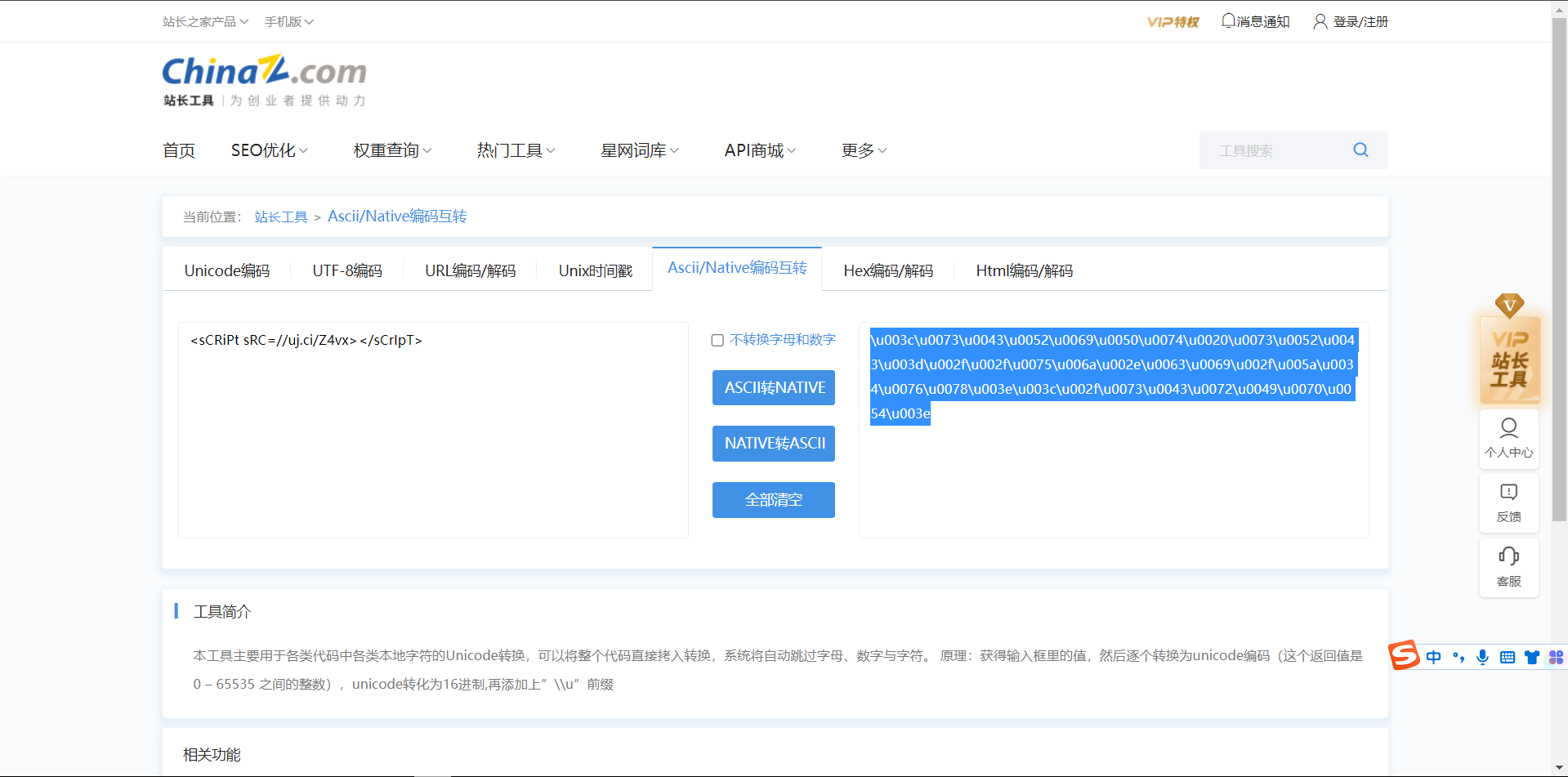Click the 消息通知 bell icon
Viewport: 1568px width, 777px height.
1228,20
